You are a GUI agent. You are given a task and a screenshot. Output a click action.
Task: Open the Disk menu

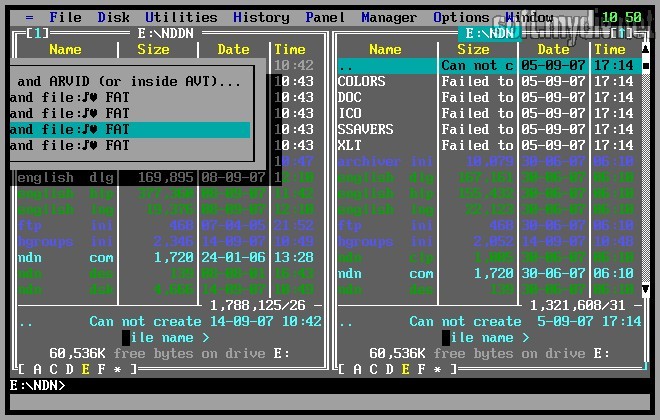[113, 17]
